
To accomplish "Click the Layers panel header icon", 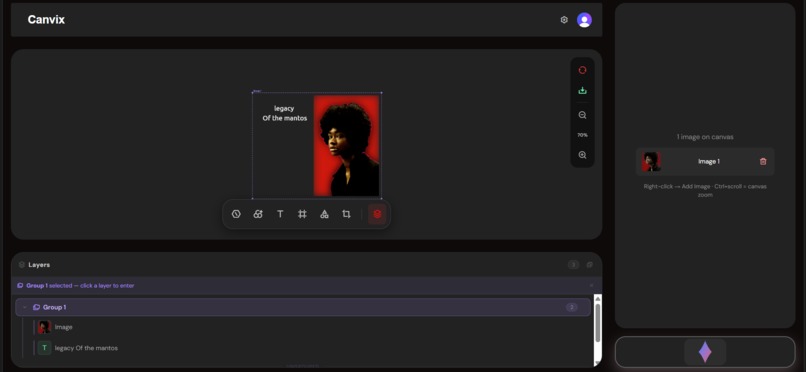I will [x=22, y=265].
